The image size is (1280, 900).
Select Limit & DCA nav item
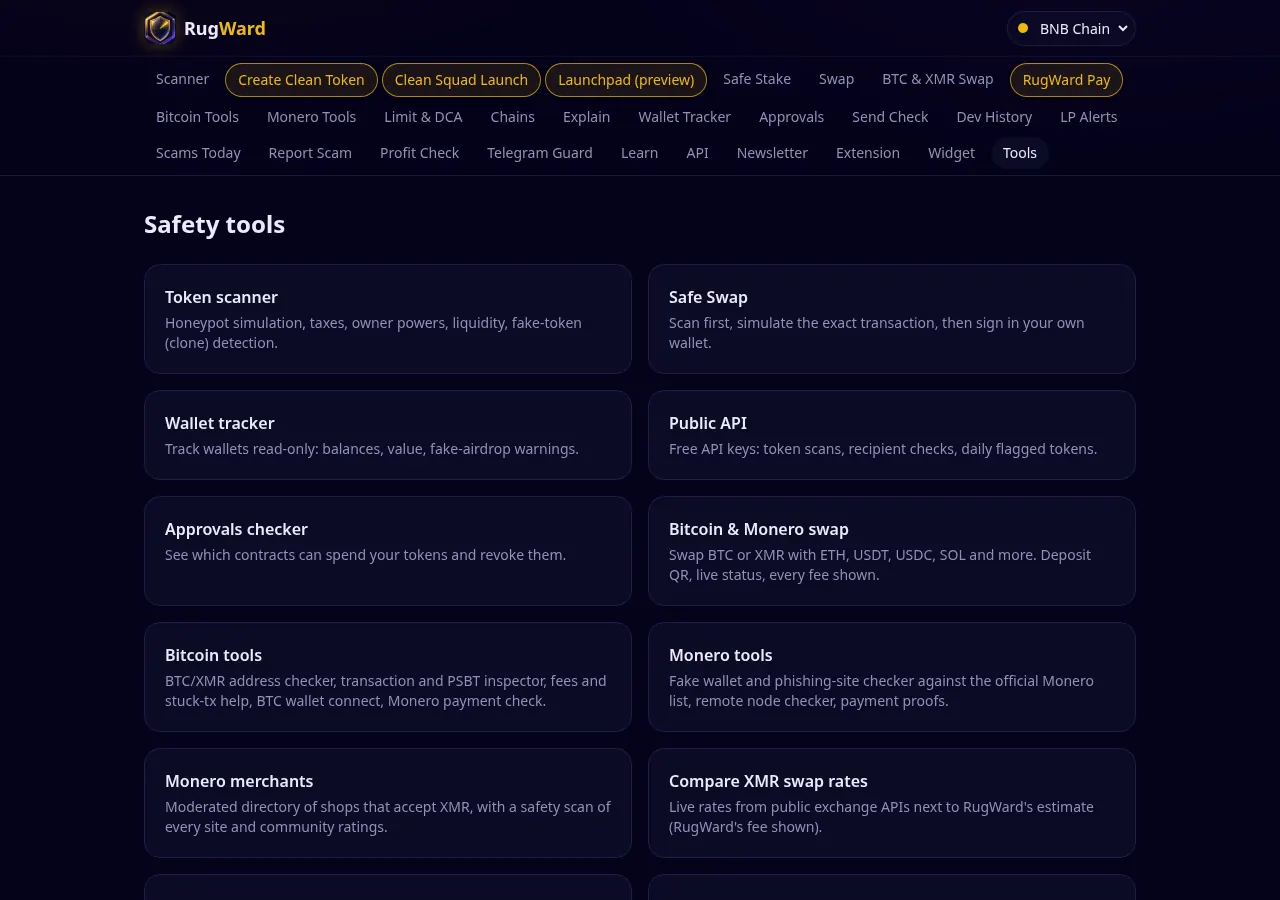pos(423,117)
